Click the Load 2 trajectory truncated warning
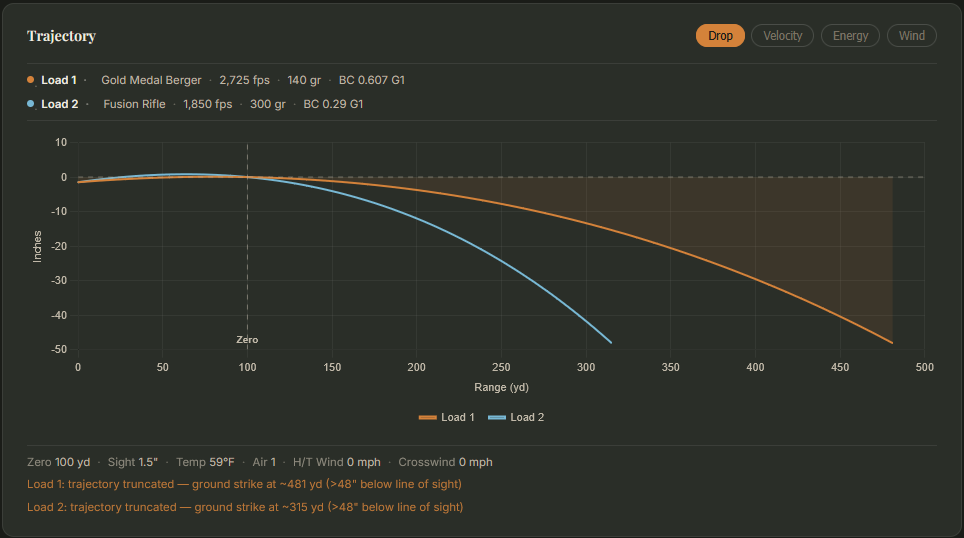Image resolution: width=964 pixels, height=538 pixels. click(x=245, y=507)
